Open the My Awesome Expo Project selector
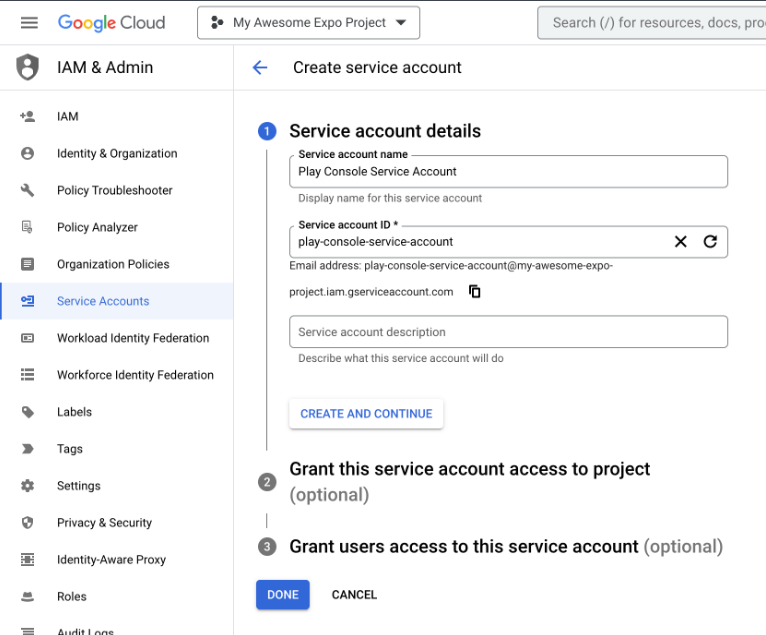Viewport: 766px width, 635px height. click(308, 22)
